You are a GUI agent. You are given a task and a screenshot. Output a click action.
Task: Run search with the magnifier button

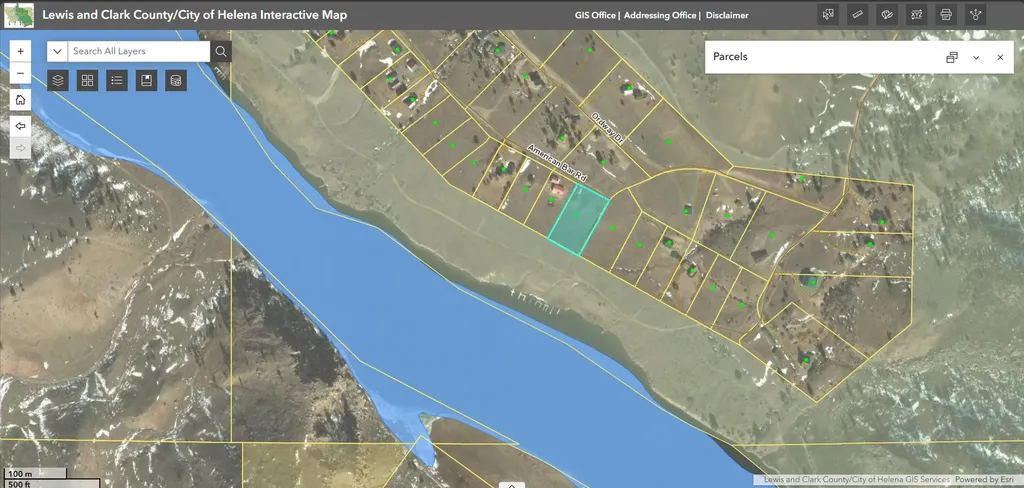(221, 51)
